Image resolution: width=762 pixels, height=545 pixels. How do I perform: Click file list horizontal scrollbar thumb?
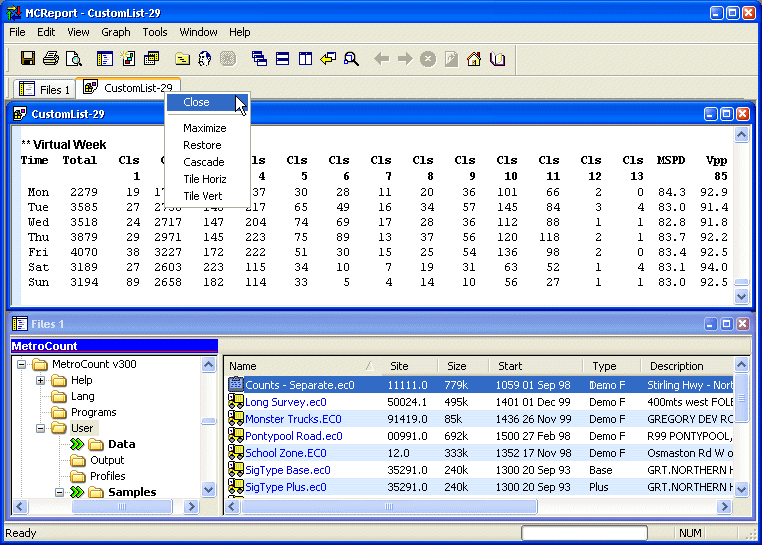389,507
